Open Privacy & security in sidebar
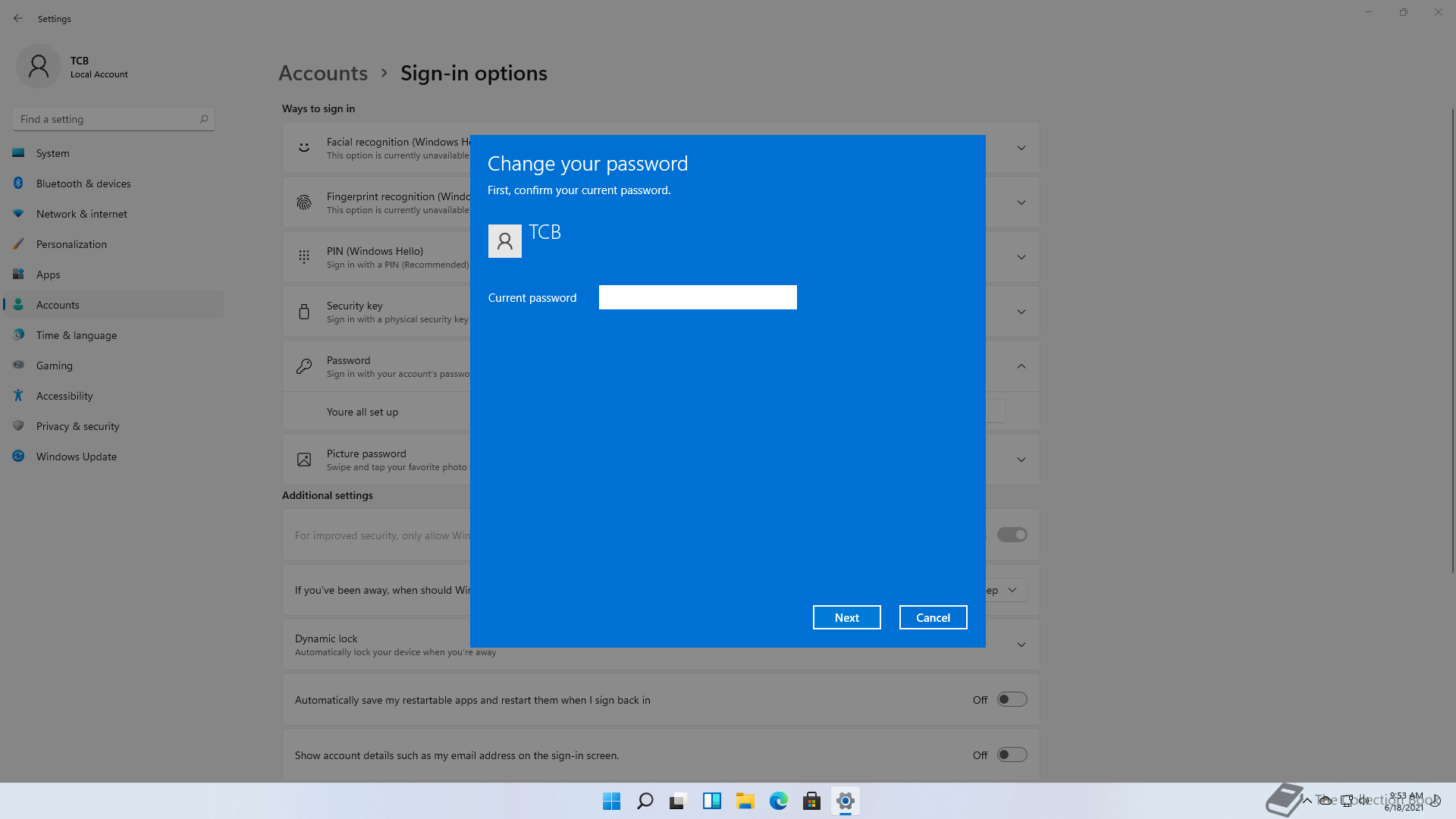This screenshot has height=819, width=1456. [77, 426]
